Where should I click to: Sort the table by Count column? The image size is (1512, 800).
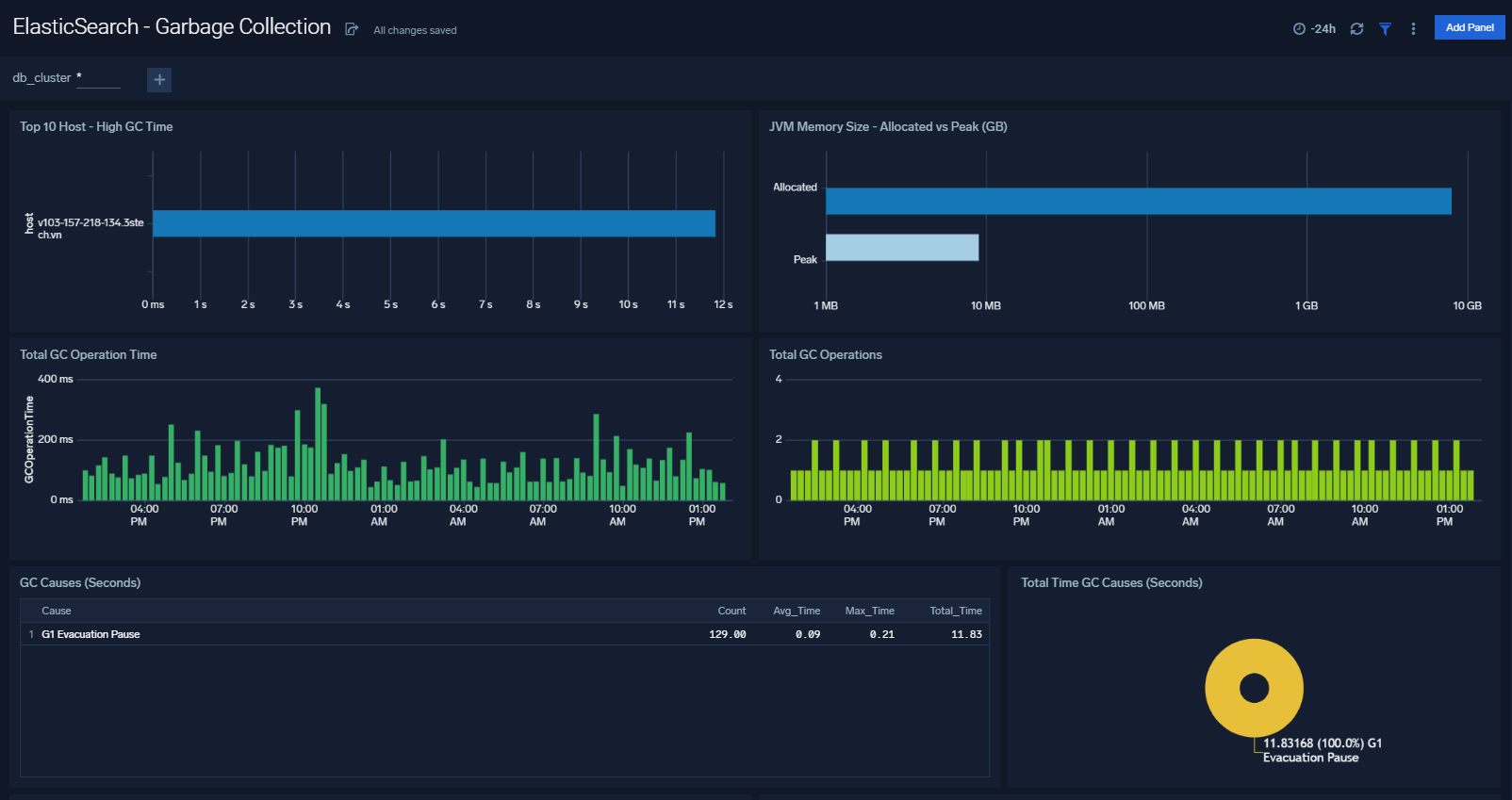731,611
